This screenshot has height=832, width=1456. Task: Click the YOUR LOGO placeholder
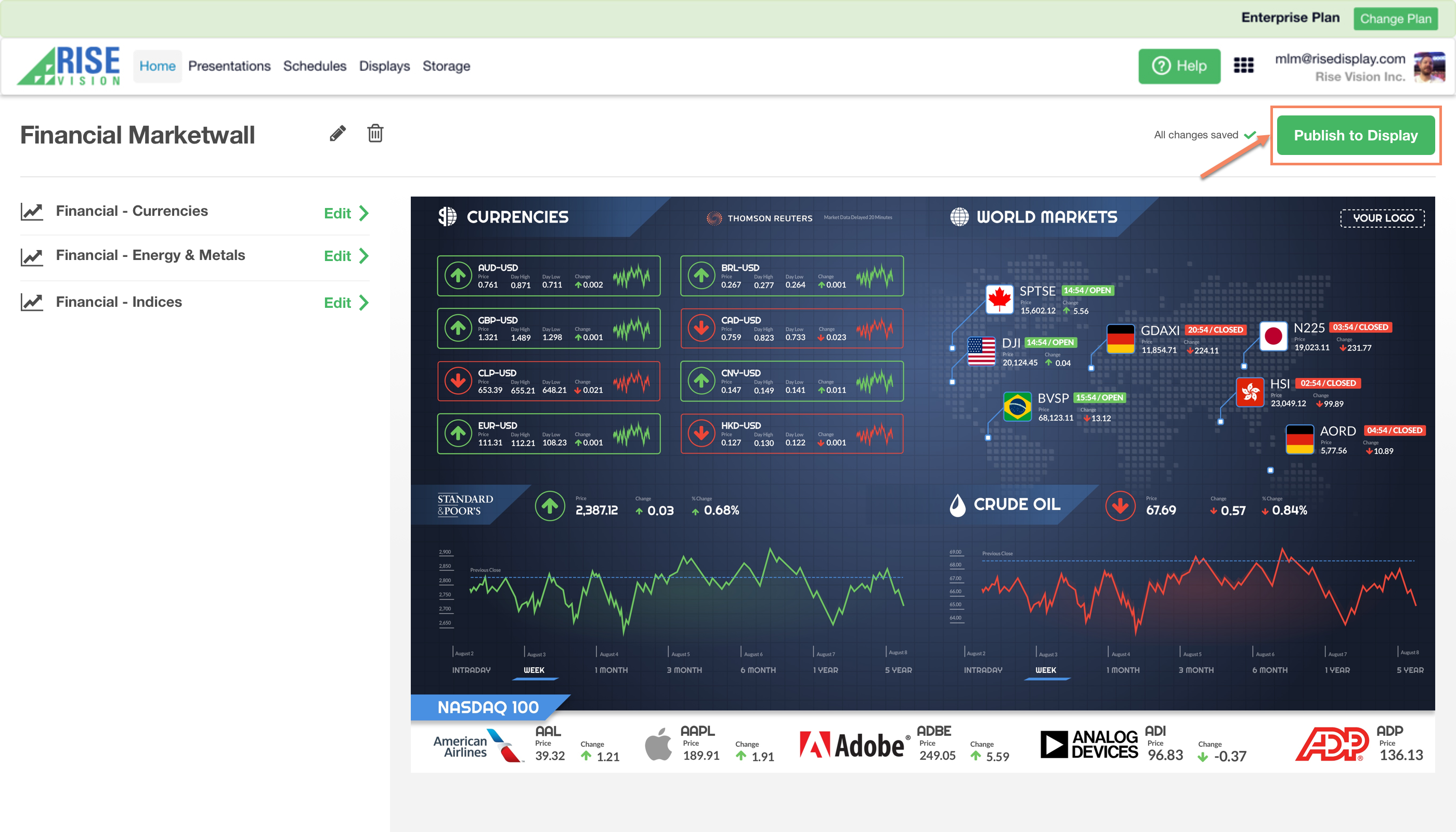(1382, 218)
